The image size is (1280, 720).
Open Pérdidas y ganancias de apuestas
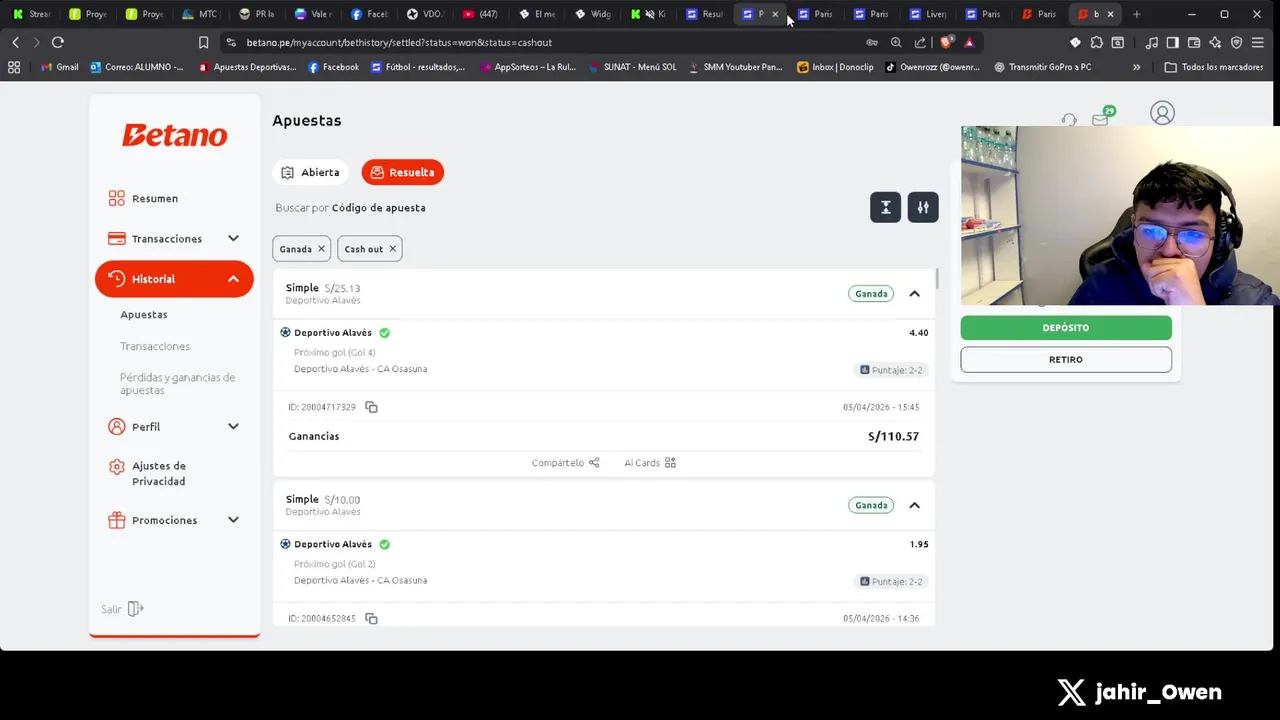(177, 383)
